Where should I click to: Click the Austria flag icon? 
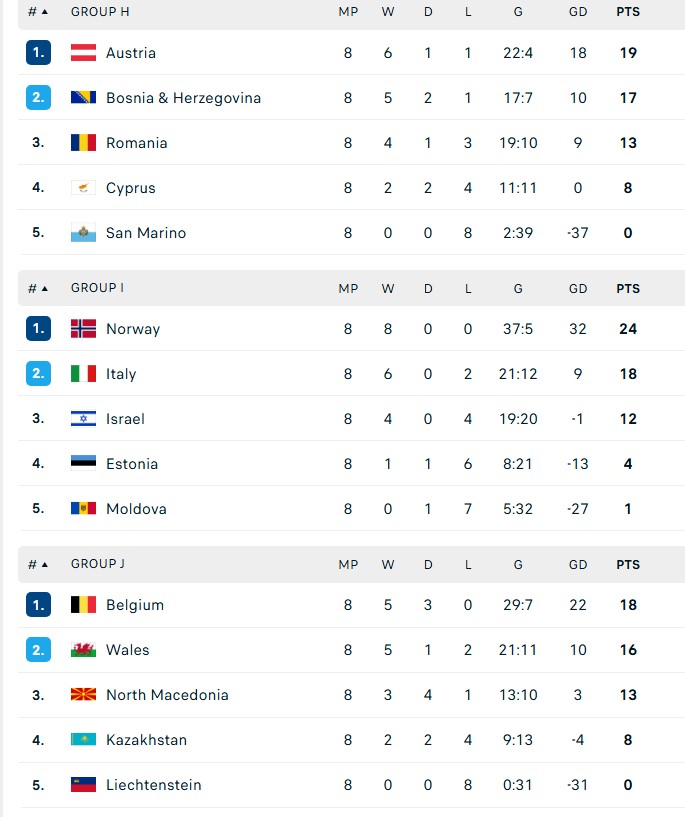pos(83,53)
